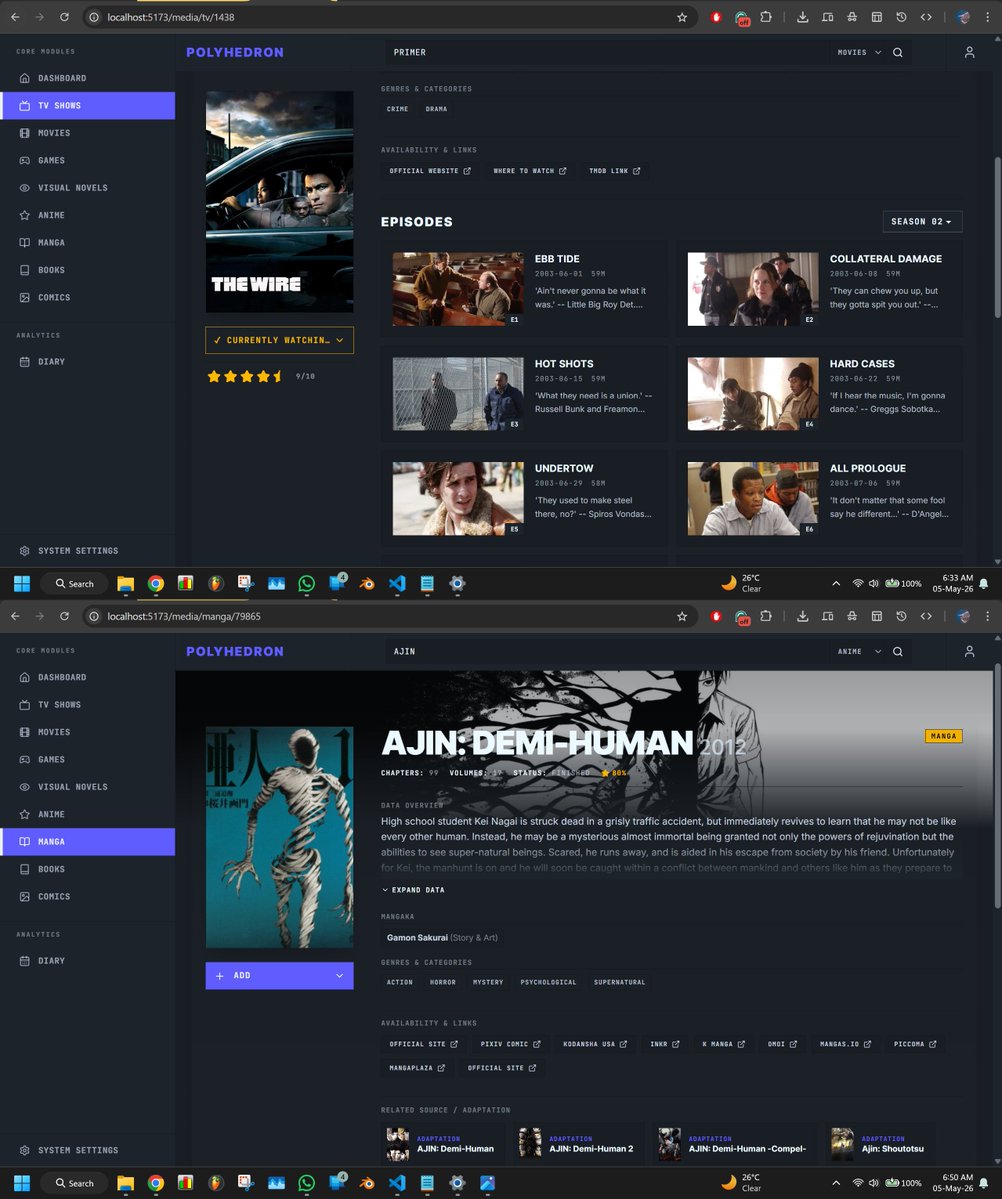Screen dimensions: 1002x1199
Task: Open the AJIN: Demi-Human 2 adaptation card
Action: (x=577, y=1144)
